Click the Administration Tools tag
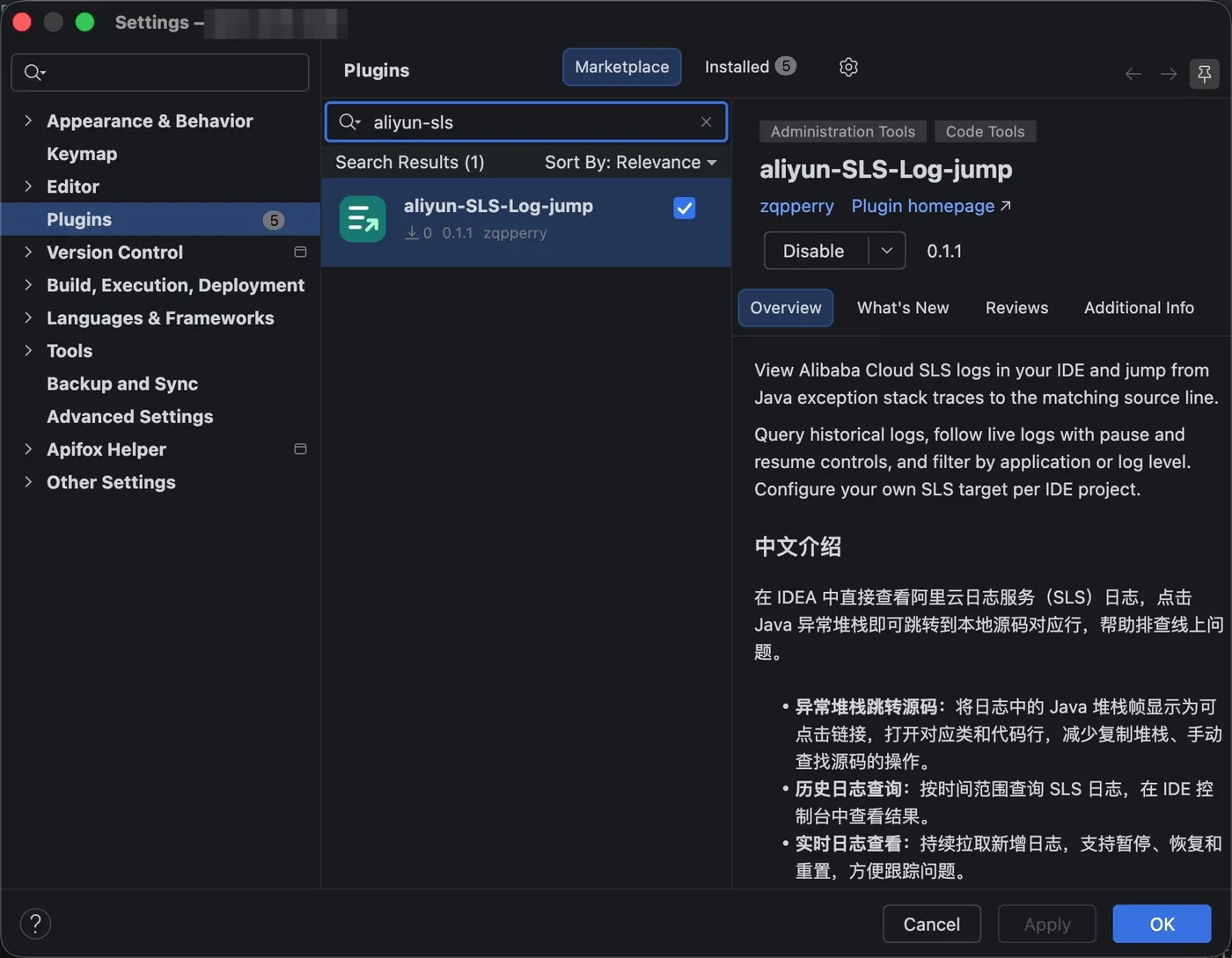Image resolution: width=1232 pixels, height=958 pixels. 843,131
